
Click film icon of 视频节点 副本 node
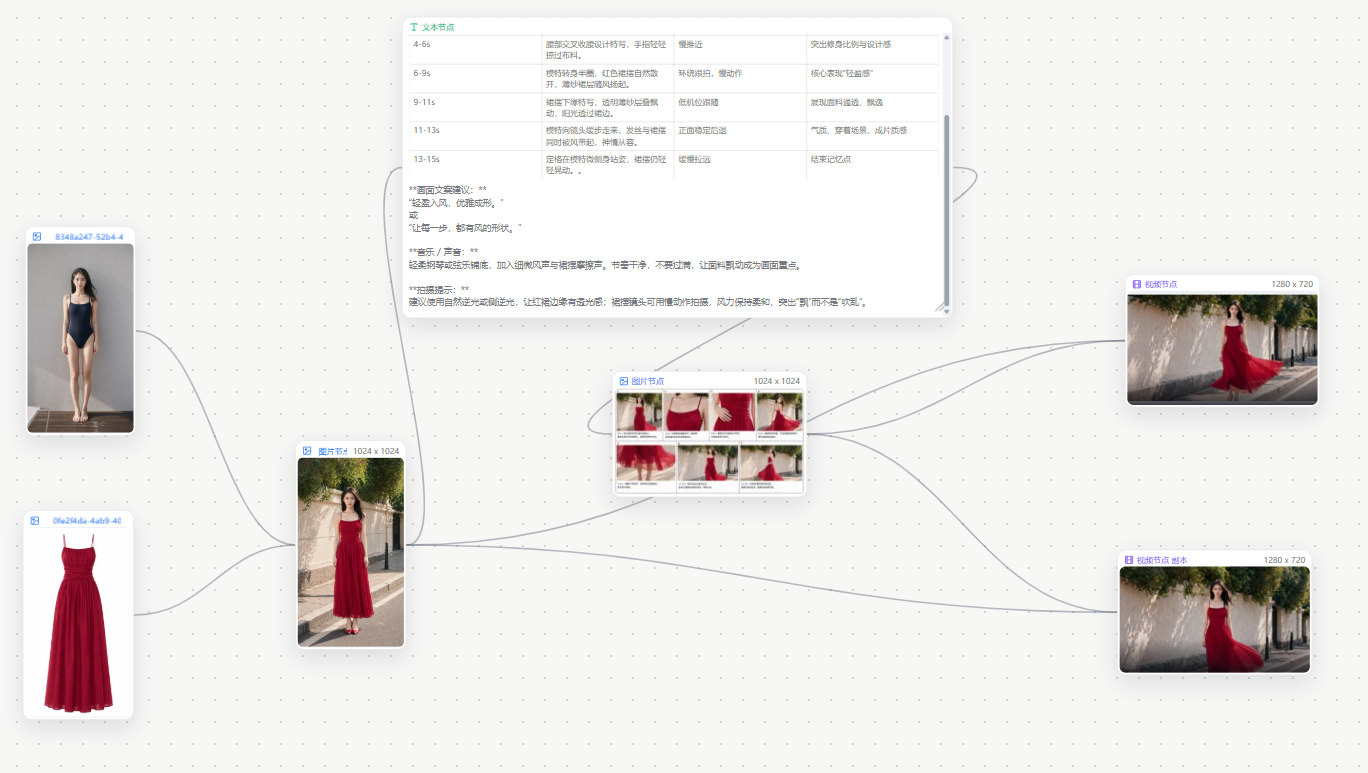1129,560
